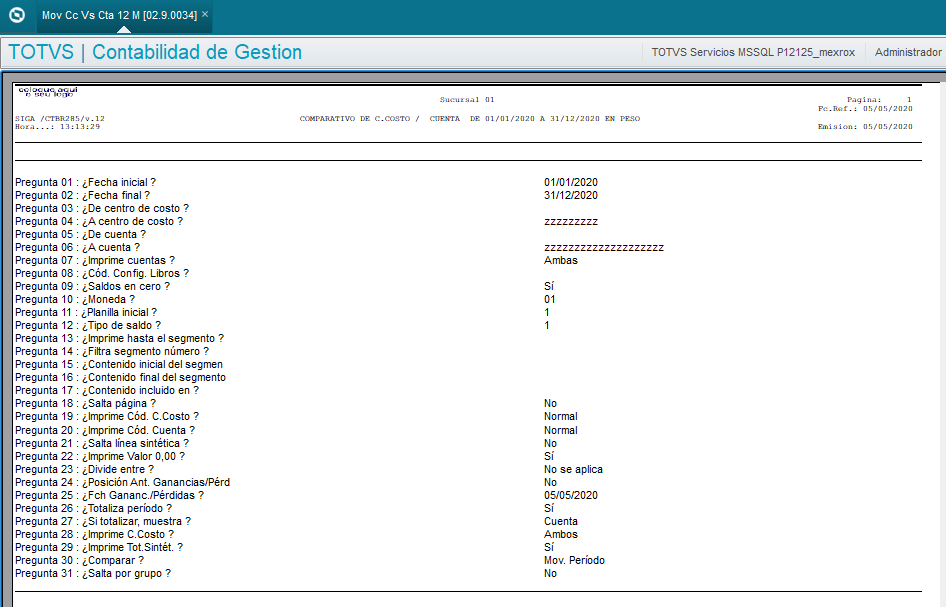The height and width of the screenshot is (607, 946).
Task: Click Pregunta 07 ¿Imprime cuentas? row
Action: pos(95,260)
